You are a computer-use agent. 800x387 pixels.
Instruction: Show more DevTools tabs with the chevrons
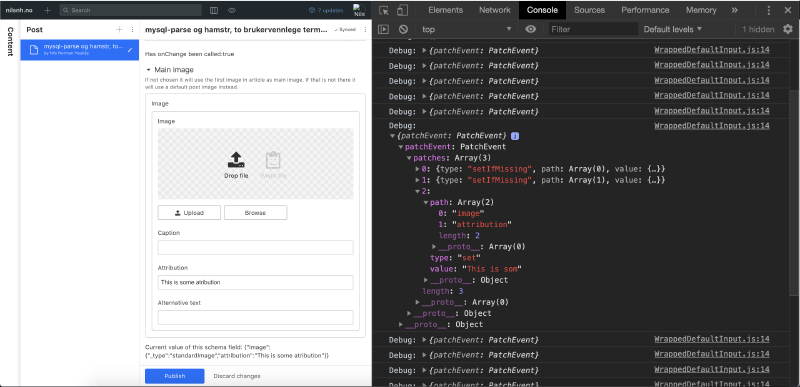point(734,10)
